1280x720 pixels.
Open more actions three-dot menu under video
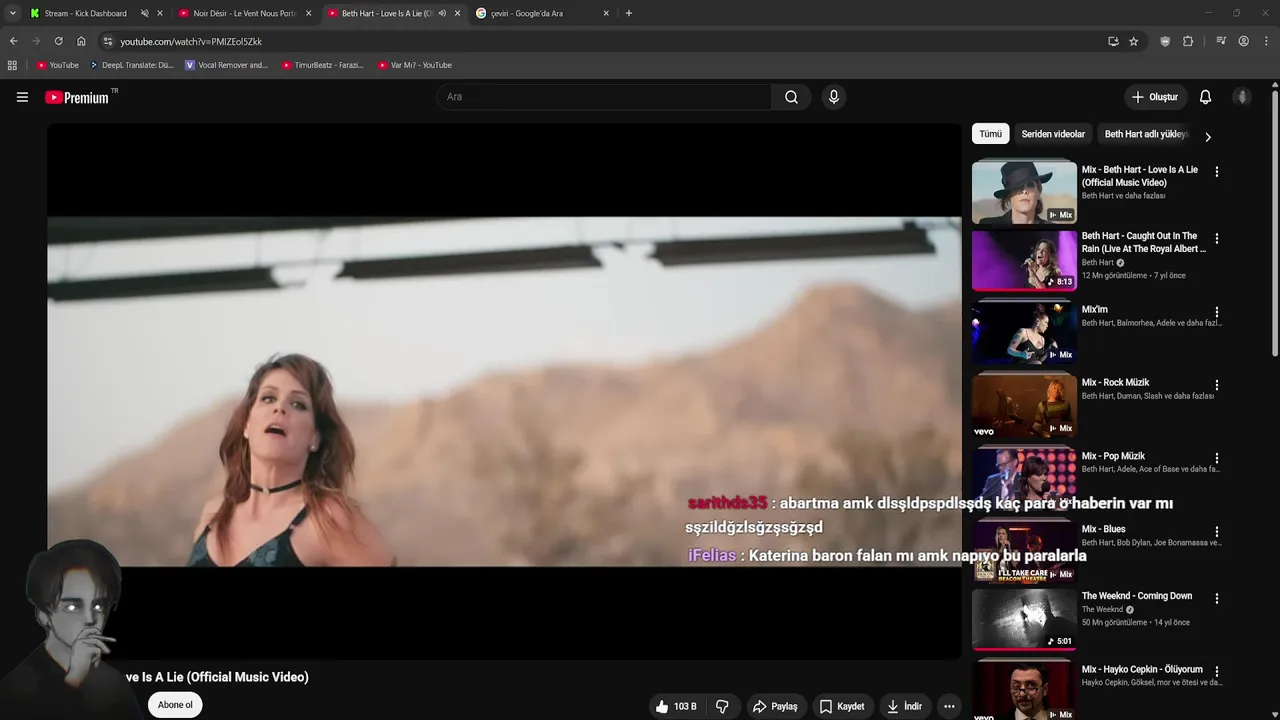(949, 706)
